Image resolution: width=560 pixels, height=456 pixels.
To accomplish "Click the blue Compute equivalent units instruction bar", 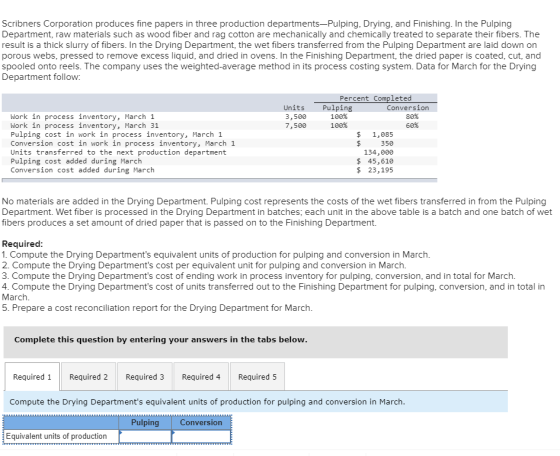I will [x=256, y=402].
